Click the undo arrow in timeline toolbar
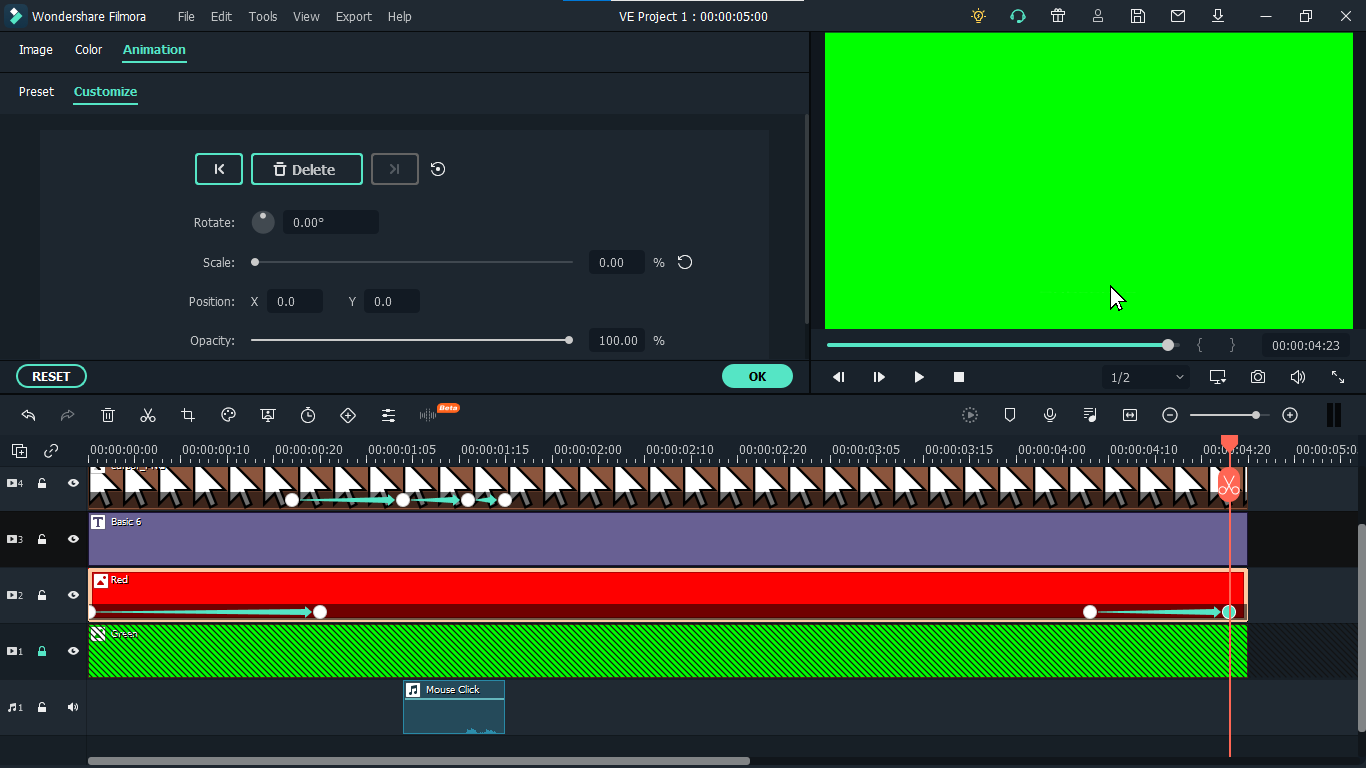1366x768 pixels. [28, 415]
